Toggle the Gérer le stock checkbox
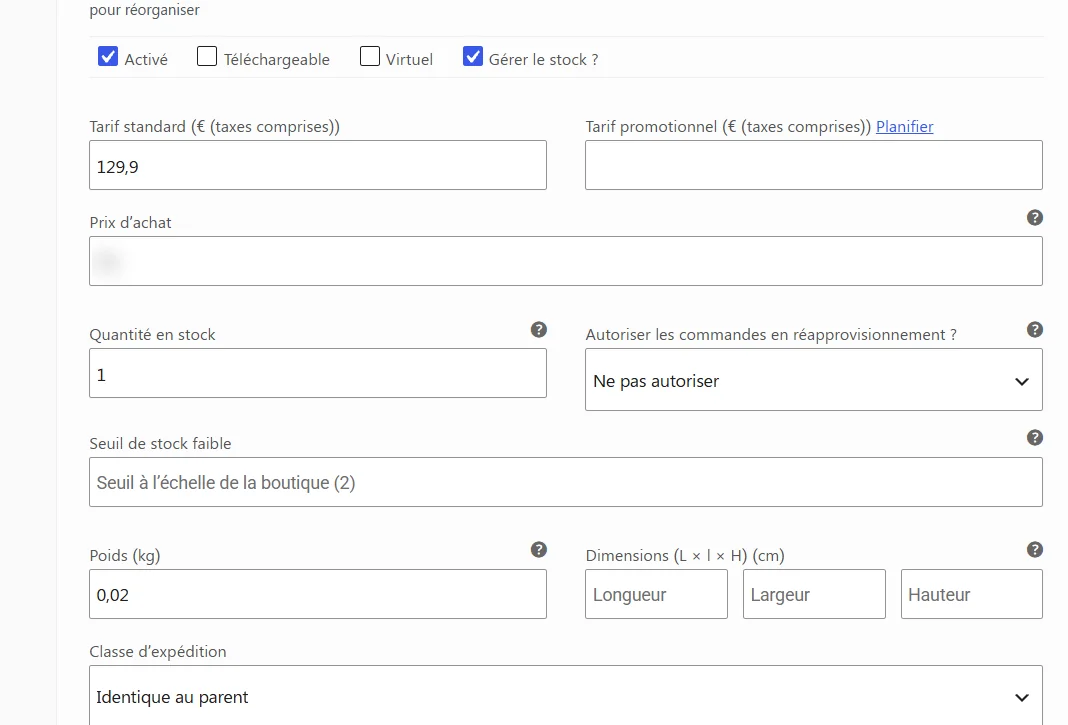Image resolution: width=1068 pixels, height=725 pixels. pos(473,57)
